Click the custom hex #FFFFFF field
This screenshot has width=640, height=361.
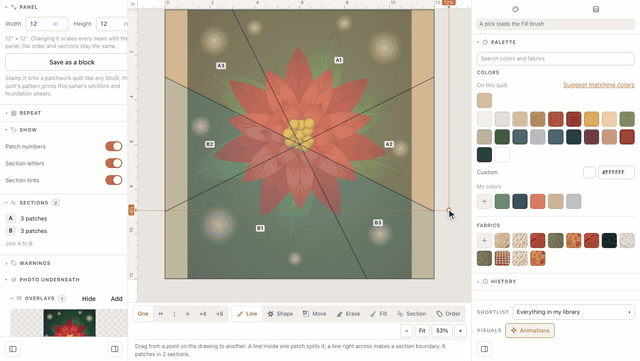616,172
